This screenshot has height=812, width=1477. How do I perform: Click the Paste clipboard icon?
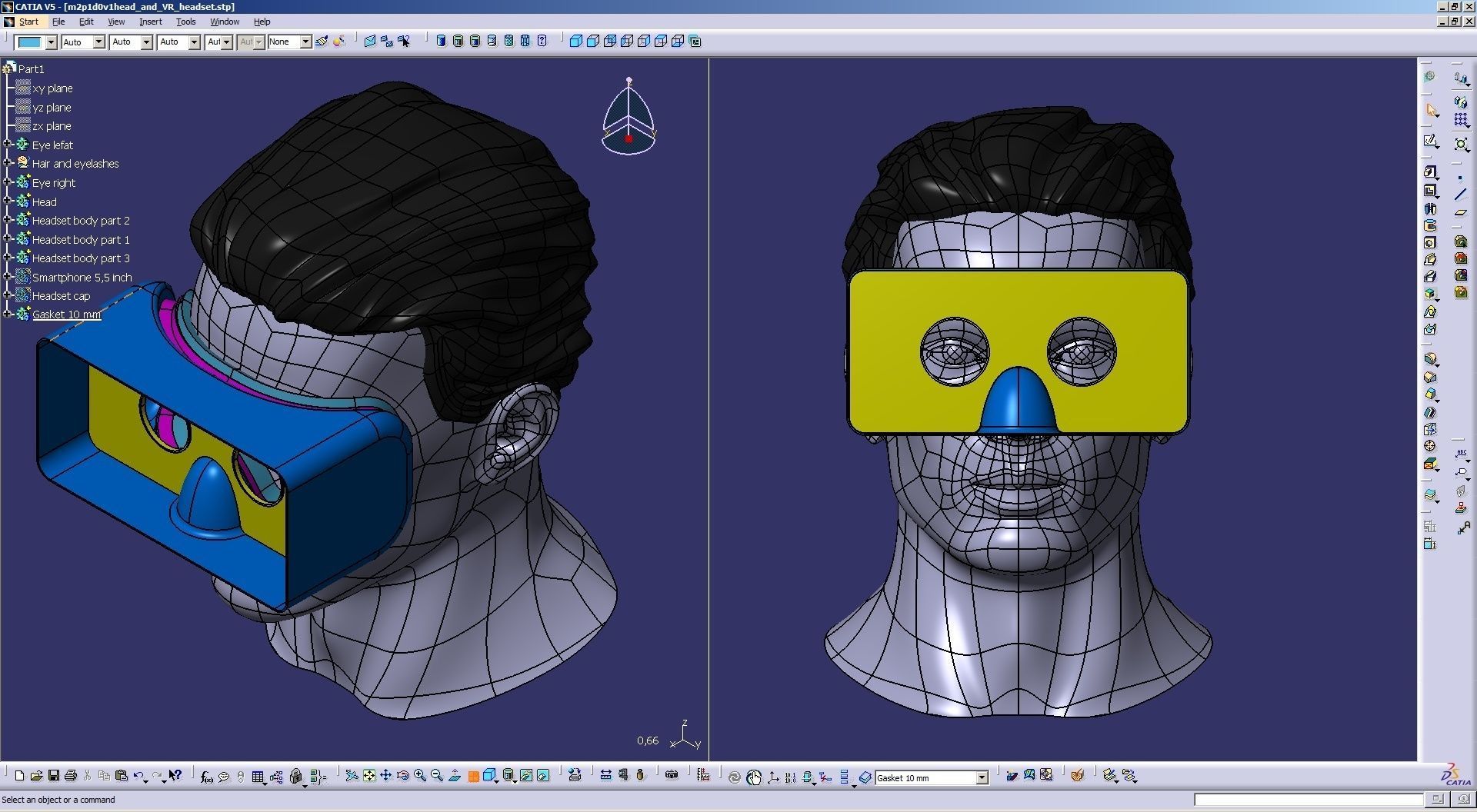[121, 776]
